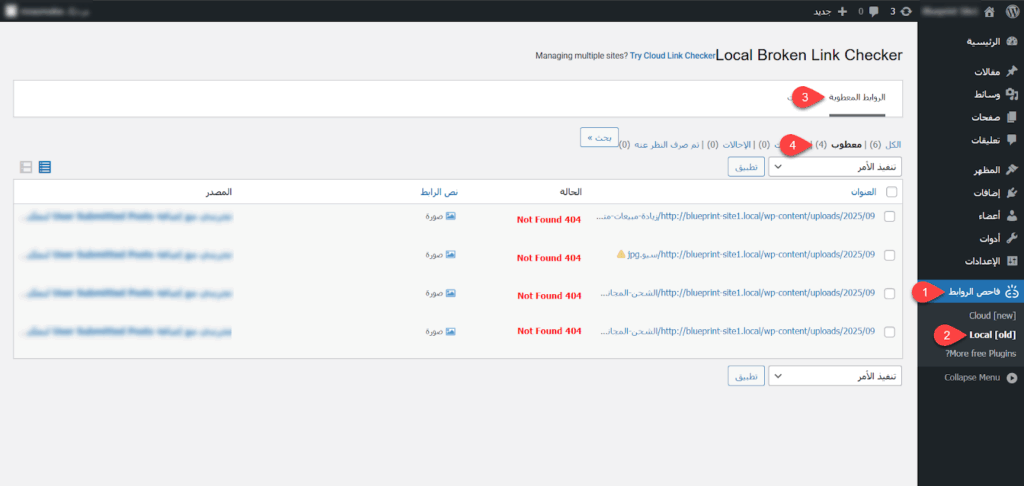Check the last broken link row checkbox
Image resolution: width=1024 pixels, height=486 pixels.
click(x=890, y=331)
